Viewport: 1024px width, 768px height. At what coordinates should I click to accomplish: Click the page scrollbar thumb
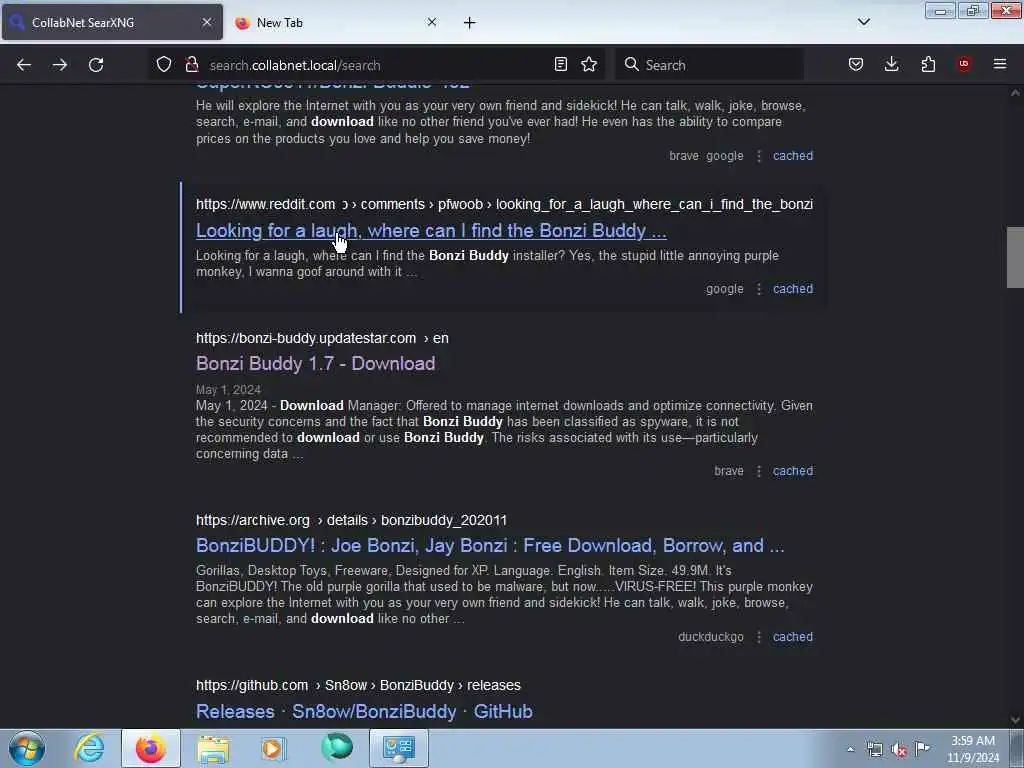1015,257
